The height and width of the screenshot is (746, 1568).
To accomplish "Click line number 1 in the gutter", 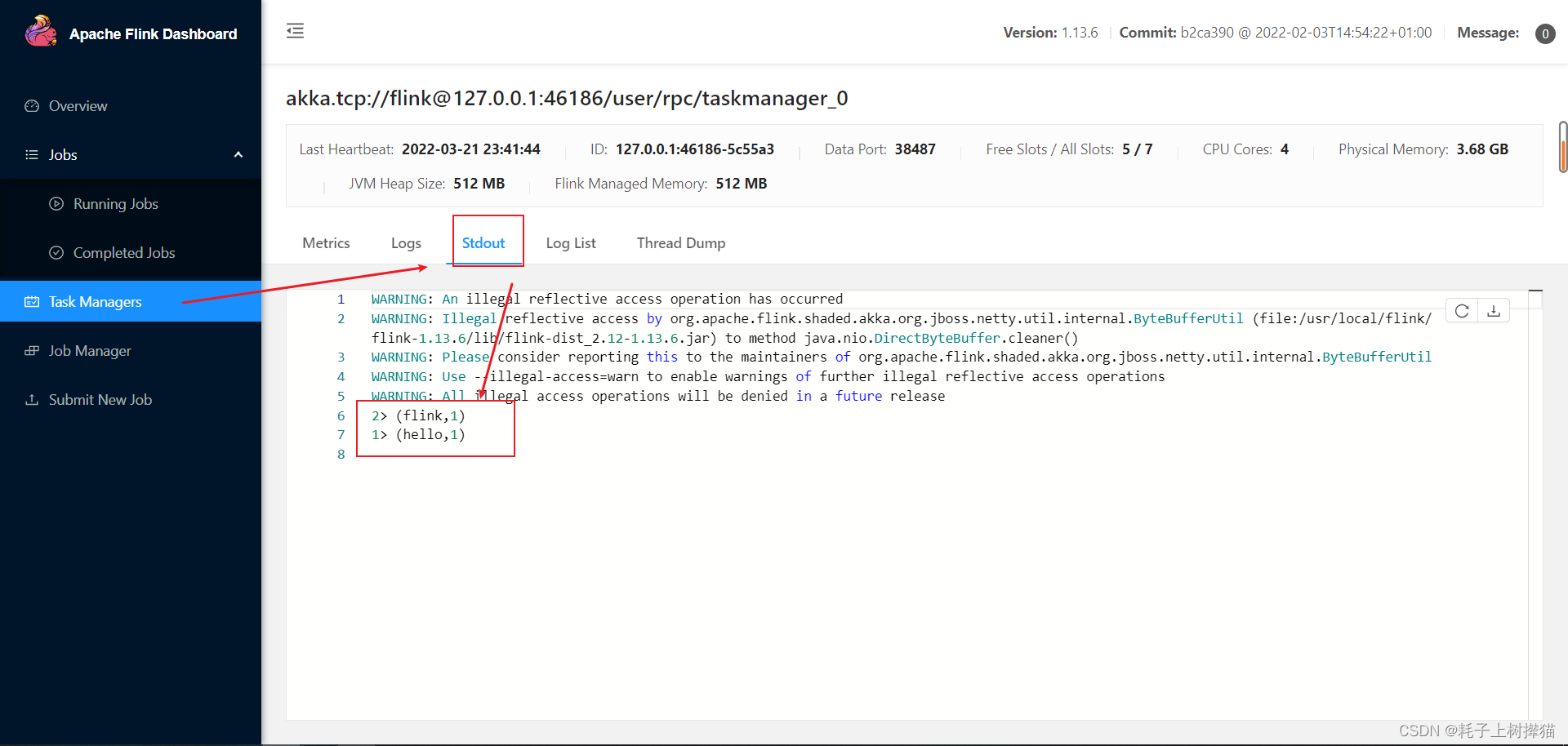I will (341, 300).
